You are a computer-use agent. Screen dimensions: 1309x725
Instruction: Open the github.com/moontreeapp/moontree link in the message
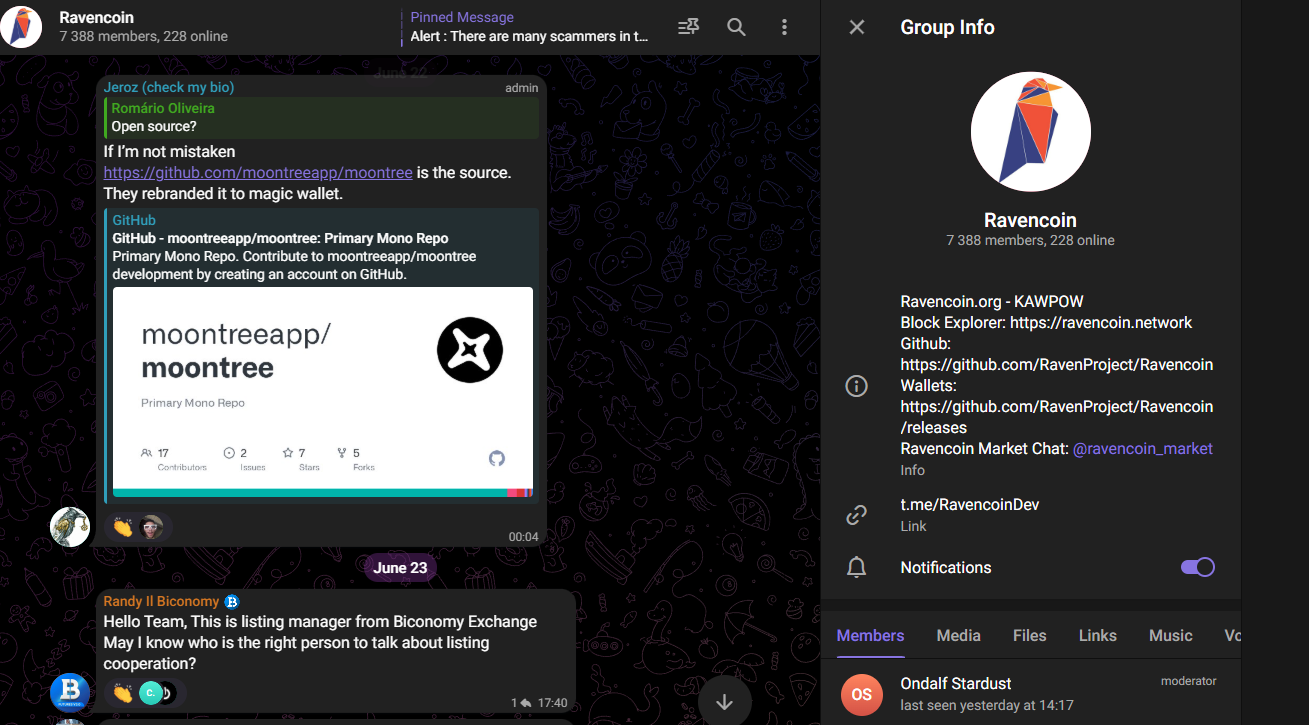[x=258, y=172]
